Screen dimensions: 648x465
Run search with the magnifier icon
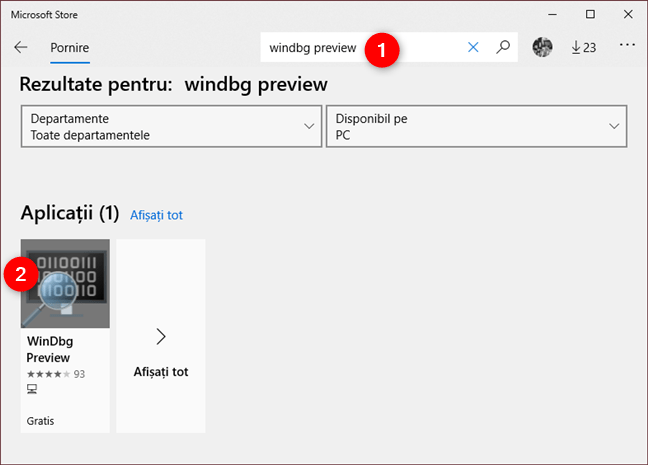(x=503, y=47)
